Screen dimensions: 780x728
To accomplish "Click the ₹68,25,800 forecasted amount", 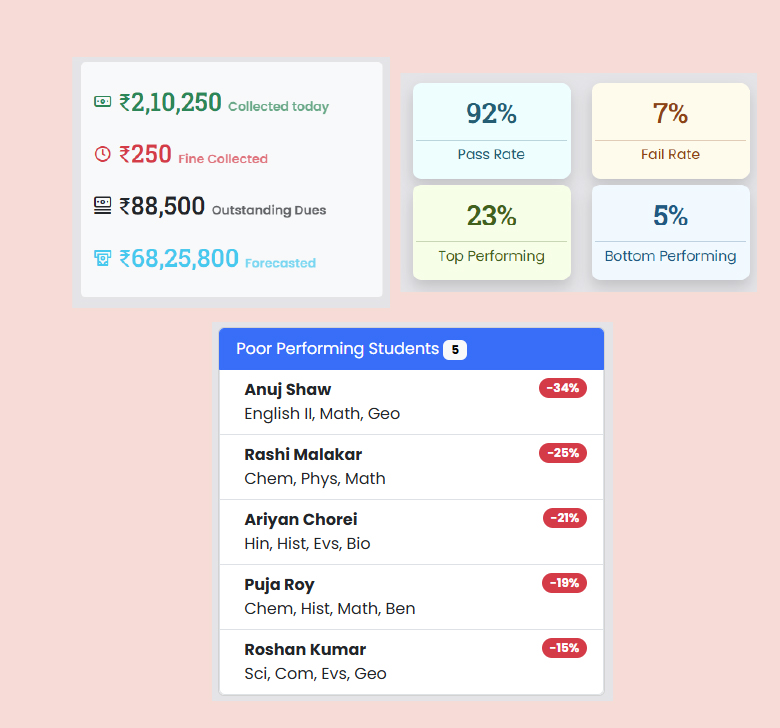I will pyautogui.click(x=179, y=258).
